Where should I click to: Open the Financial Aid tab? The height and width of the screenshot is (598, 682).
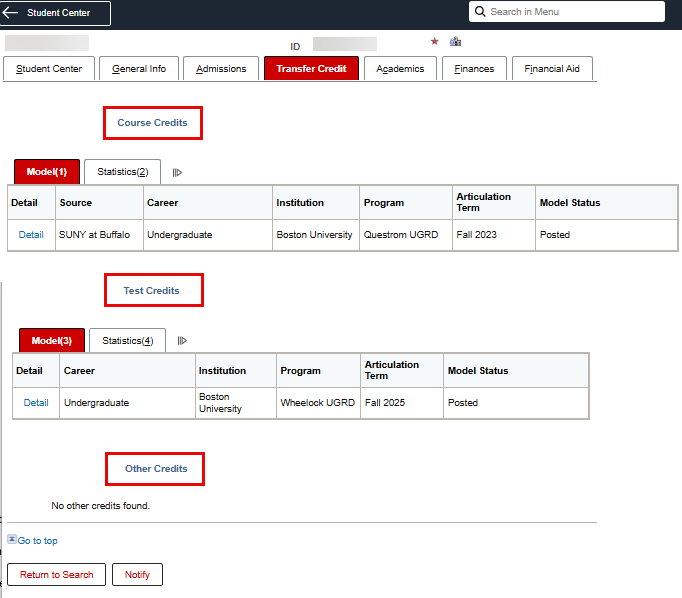[x=552, y=69]
